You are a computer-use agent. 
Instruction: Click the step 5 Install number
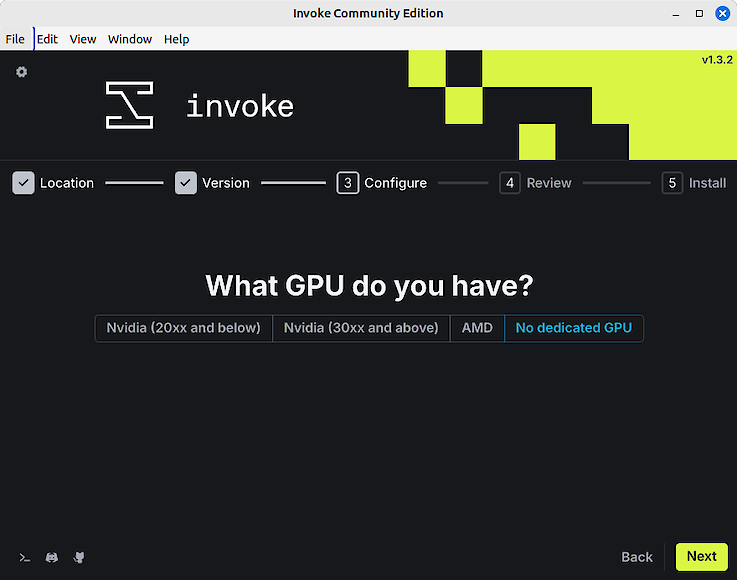coord(672,183)
